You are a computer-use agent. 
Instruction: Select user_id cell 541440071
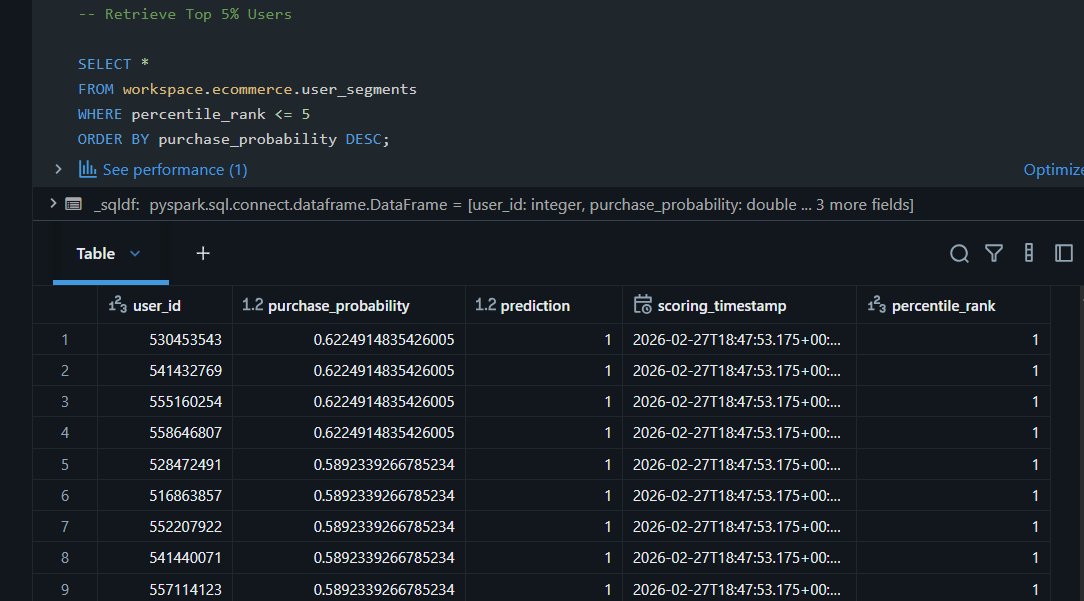pyautogui.click(x=185, y=558)
